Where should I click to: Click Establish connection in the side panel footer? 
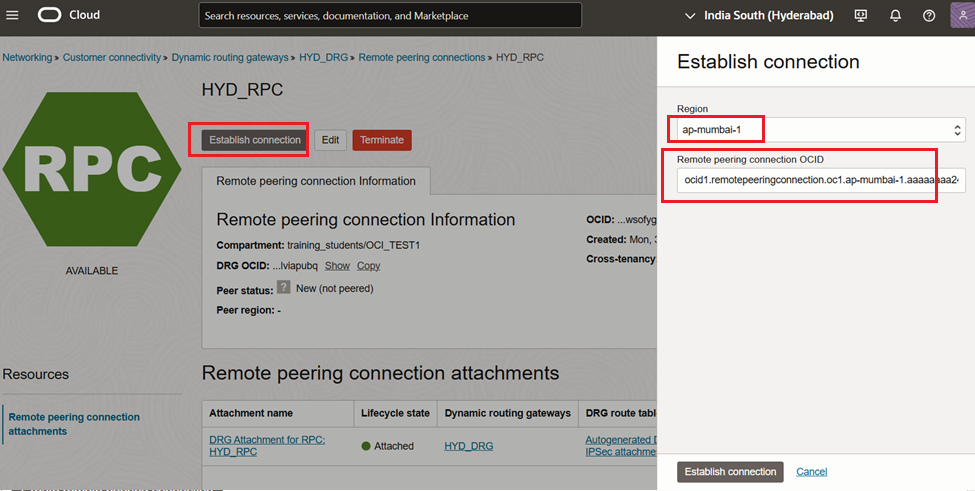point(730,472)
